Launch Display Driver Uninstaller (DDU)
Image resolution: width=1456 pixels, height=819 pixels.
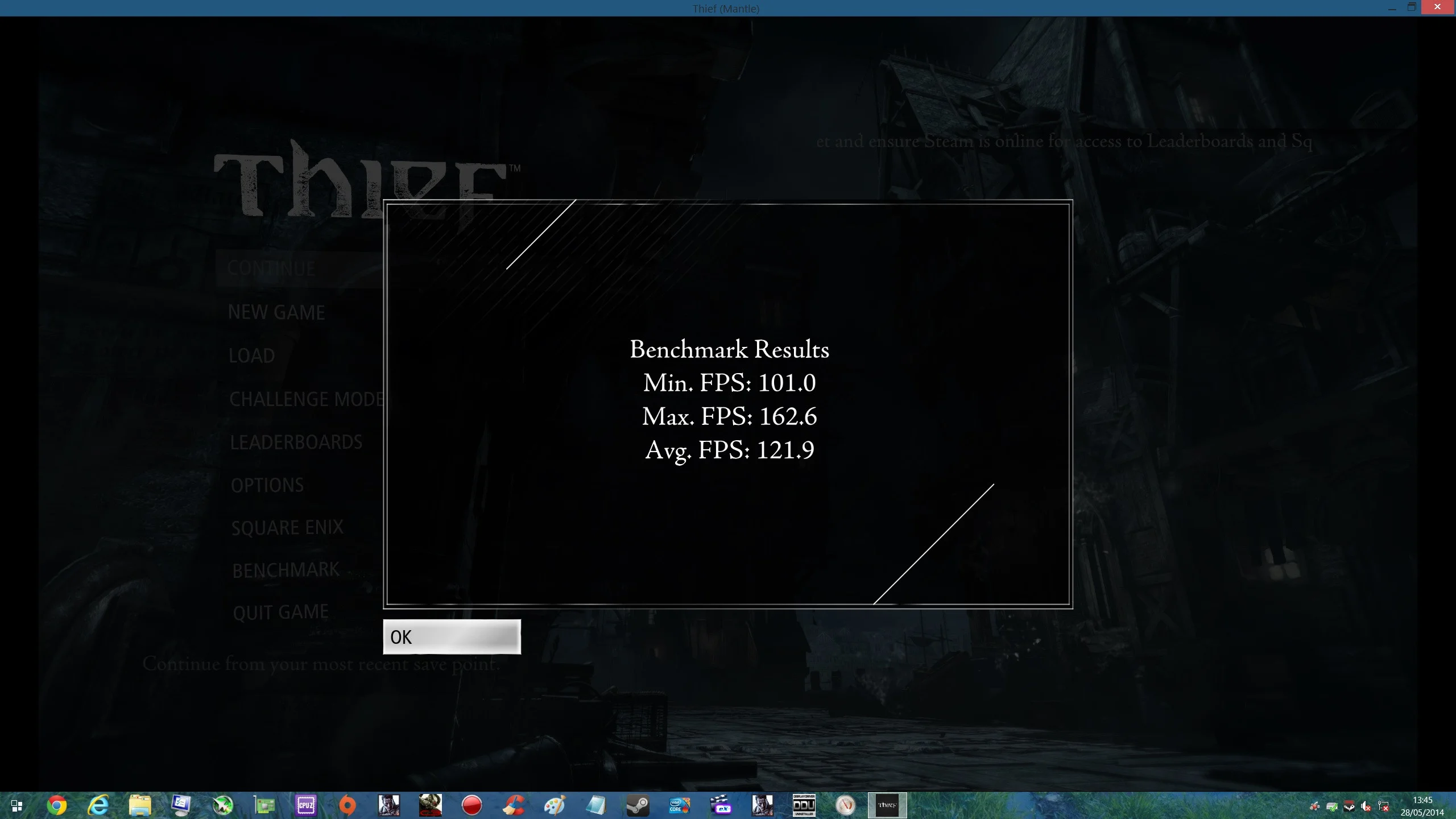point(804,805)
